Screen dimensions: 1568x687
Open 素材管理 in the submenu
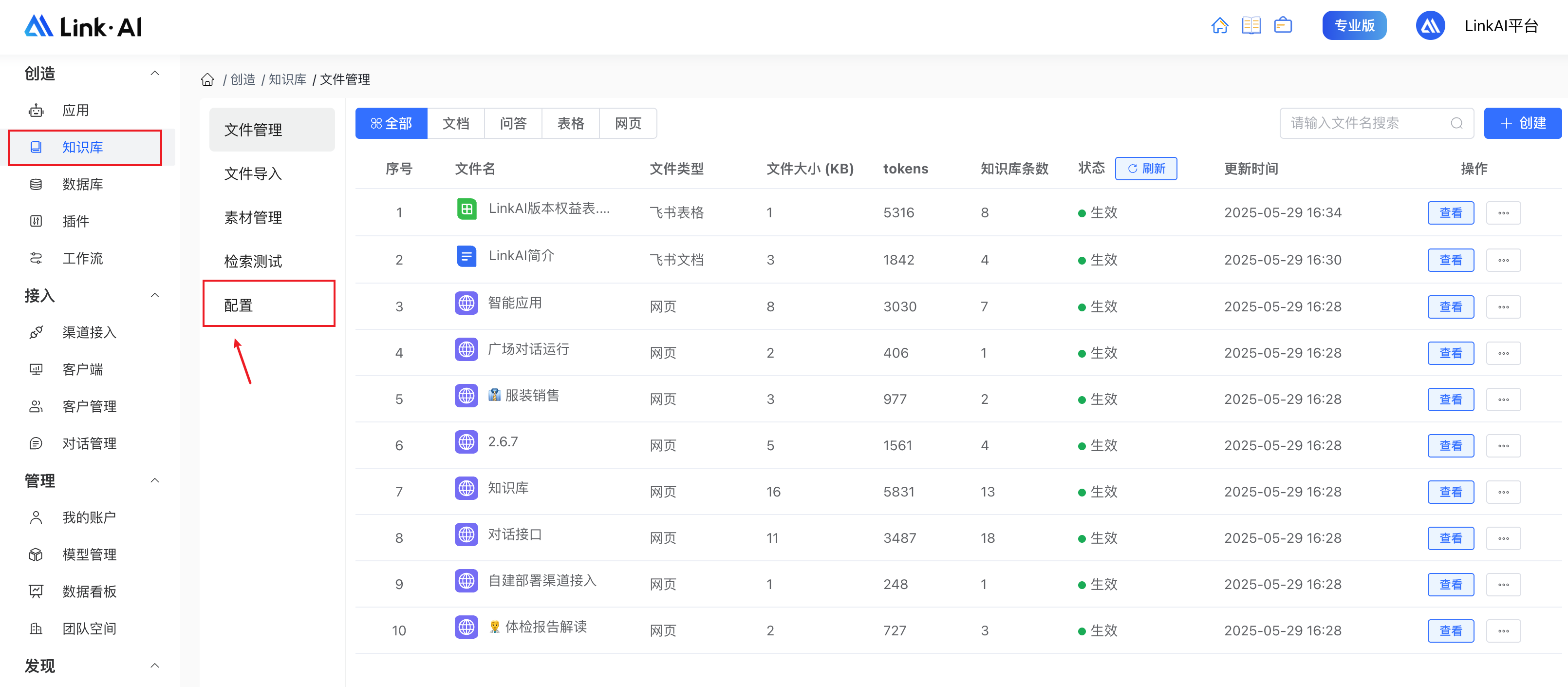[272, 217]
